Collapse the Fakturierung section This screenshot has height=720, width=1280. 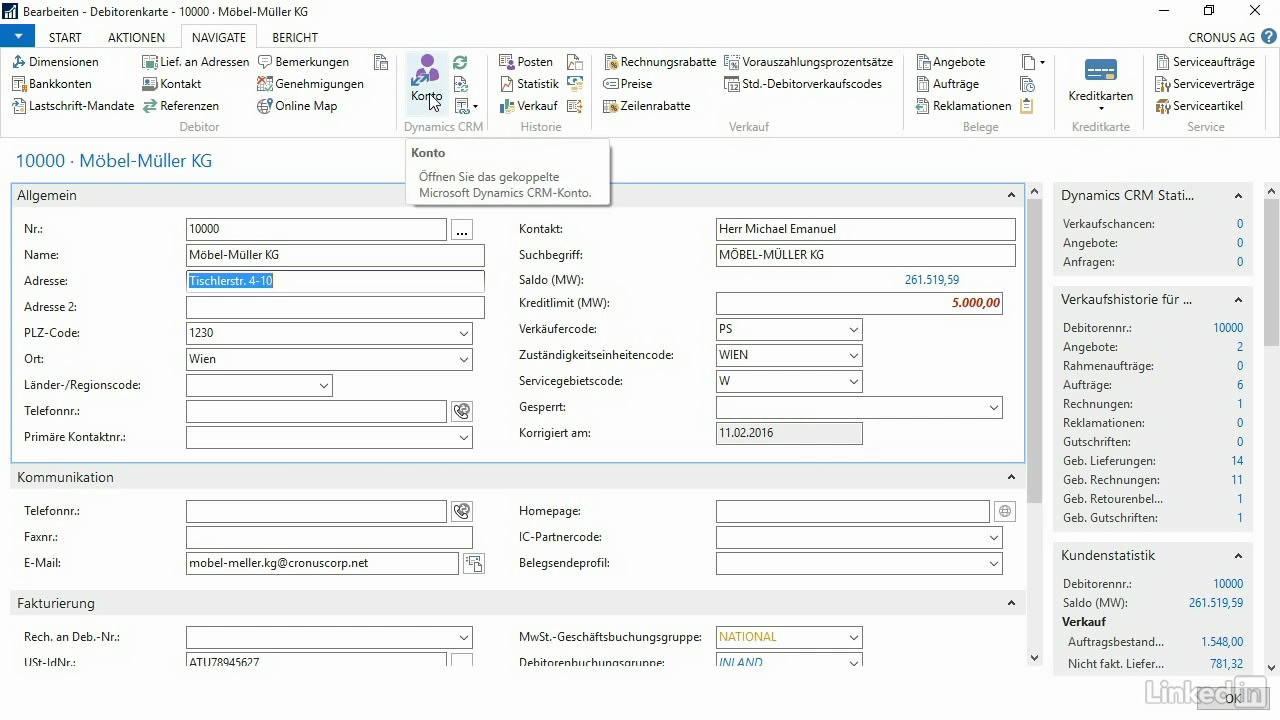[1011, 604]
